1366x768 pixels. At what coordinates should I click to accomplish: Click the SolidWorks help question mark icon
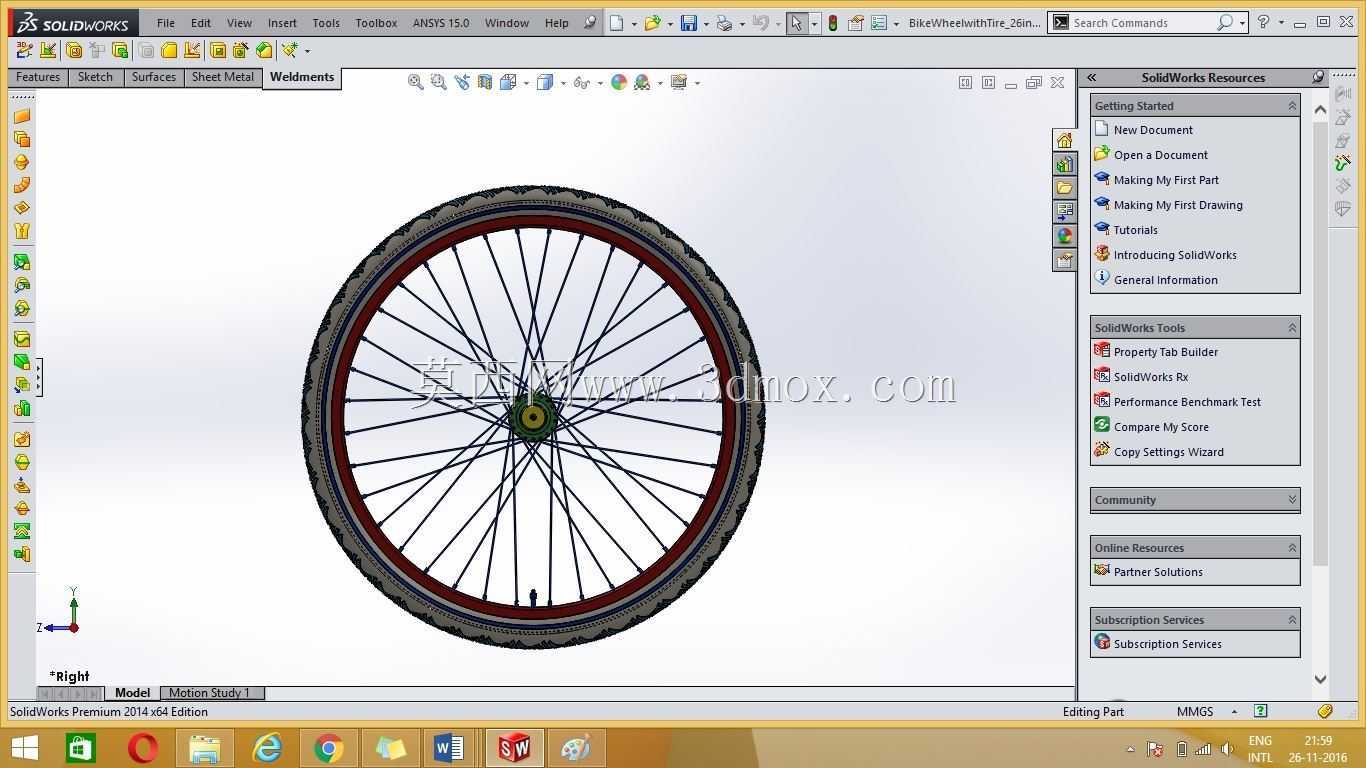tap(1263, 22)
